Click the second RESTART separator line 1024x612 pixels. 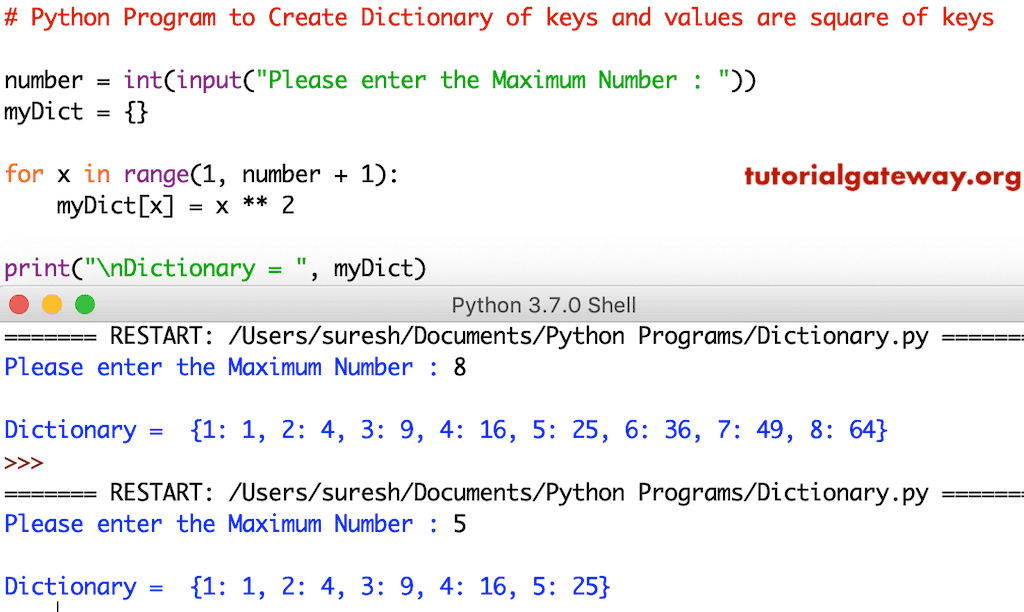point(512,492)
